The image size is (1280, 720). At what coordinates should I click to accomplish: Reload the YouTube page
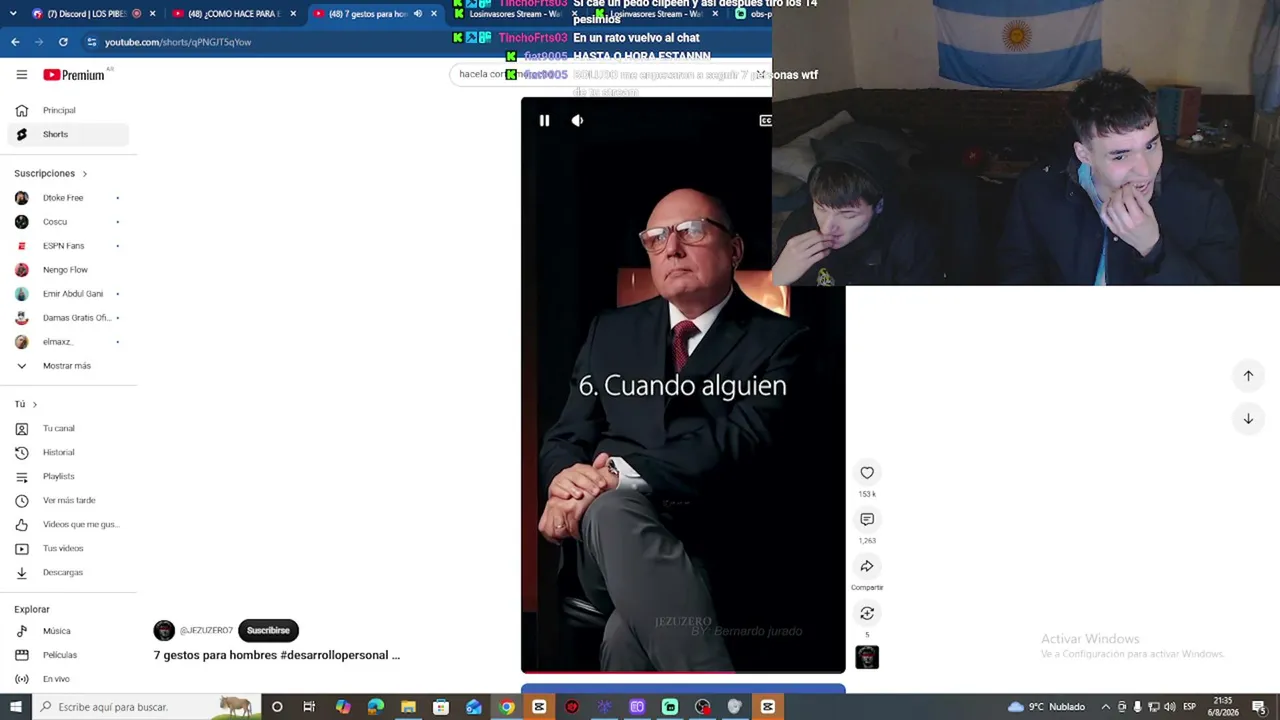pos(63,42)
